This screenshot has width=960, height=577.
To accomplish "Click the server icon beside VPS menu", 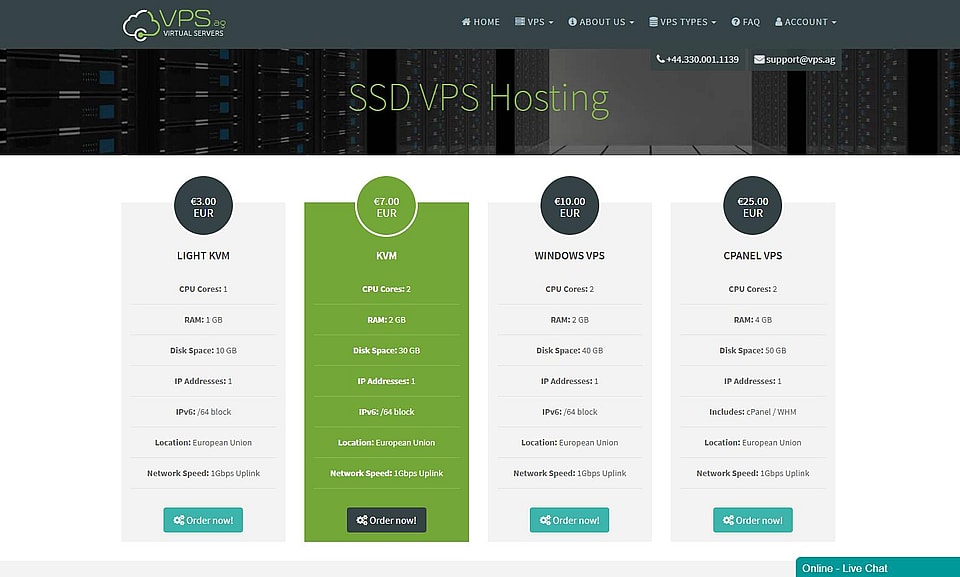I will pyautogui.click(x=520, y=21).
